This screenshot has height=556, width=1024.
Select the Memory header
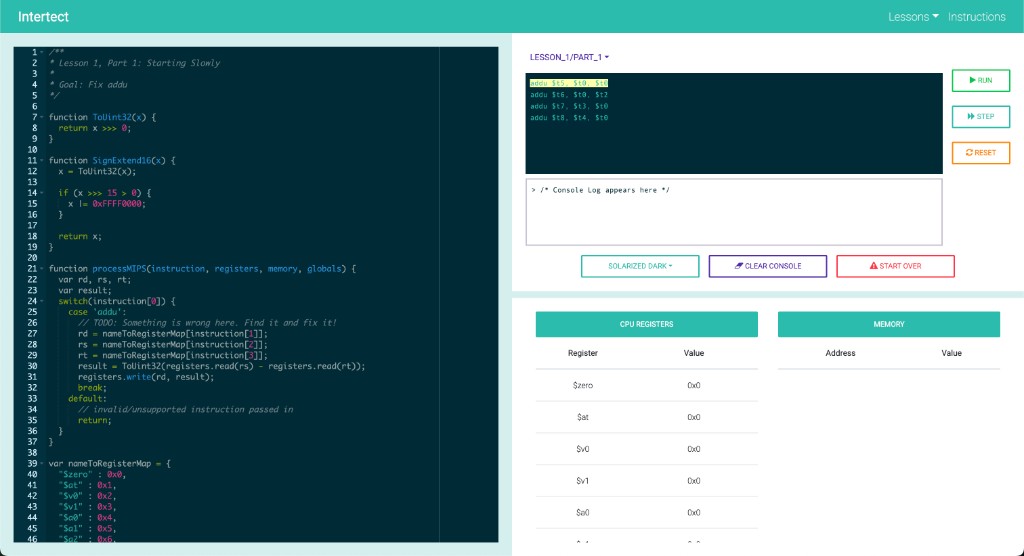[x=888, y=324]
